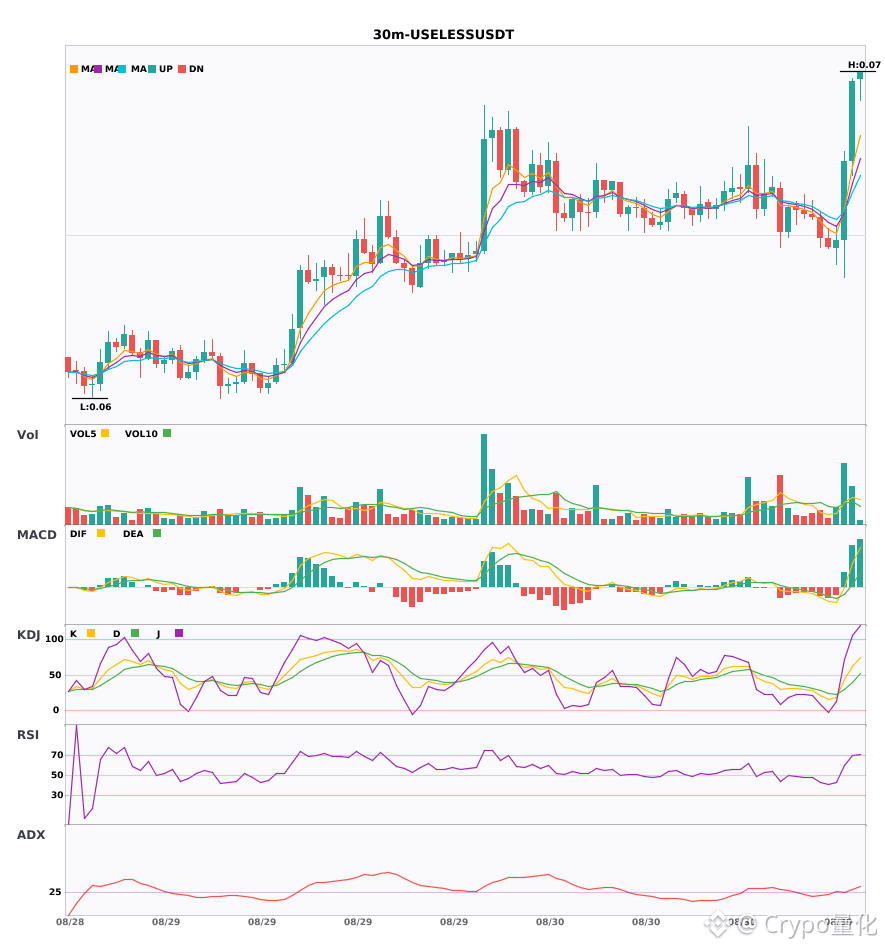Click the VOL5 legend text
885x950 pixels.
[83, 434]
